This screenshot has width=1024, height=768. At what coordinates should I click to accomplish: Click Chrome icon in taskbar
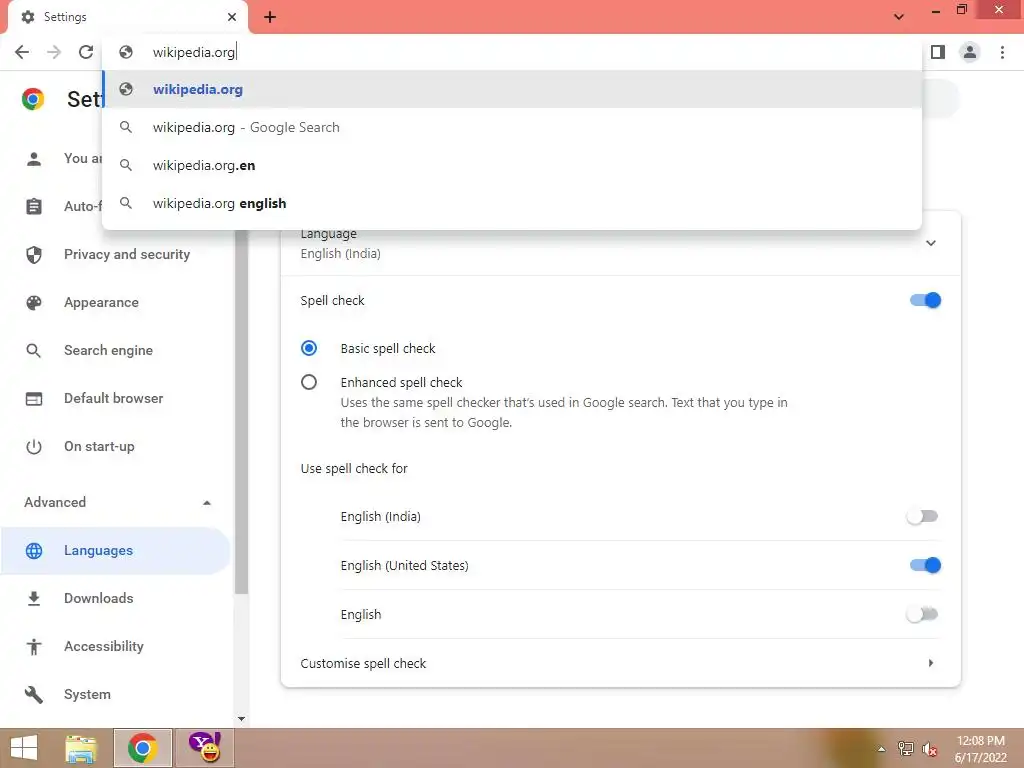(x=142, y=748)
